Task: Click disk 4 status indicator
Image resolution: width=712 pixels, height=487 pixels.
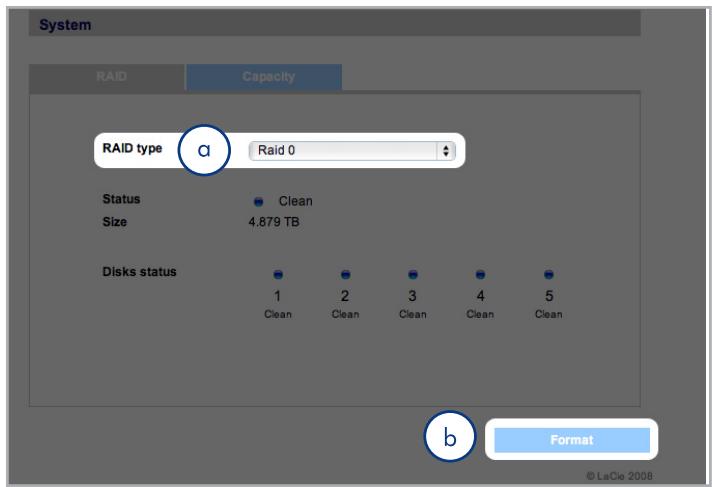Action: [480, 274]
